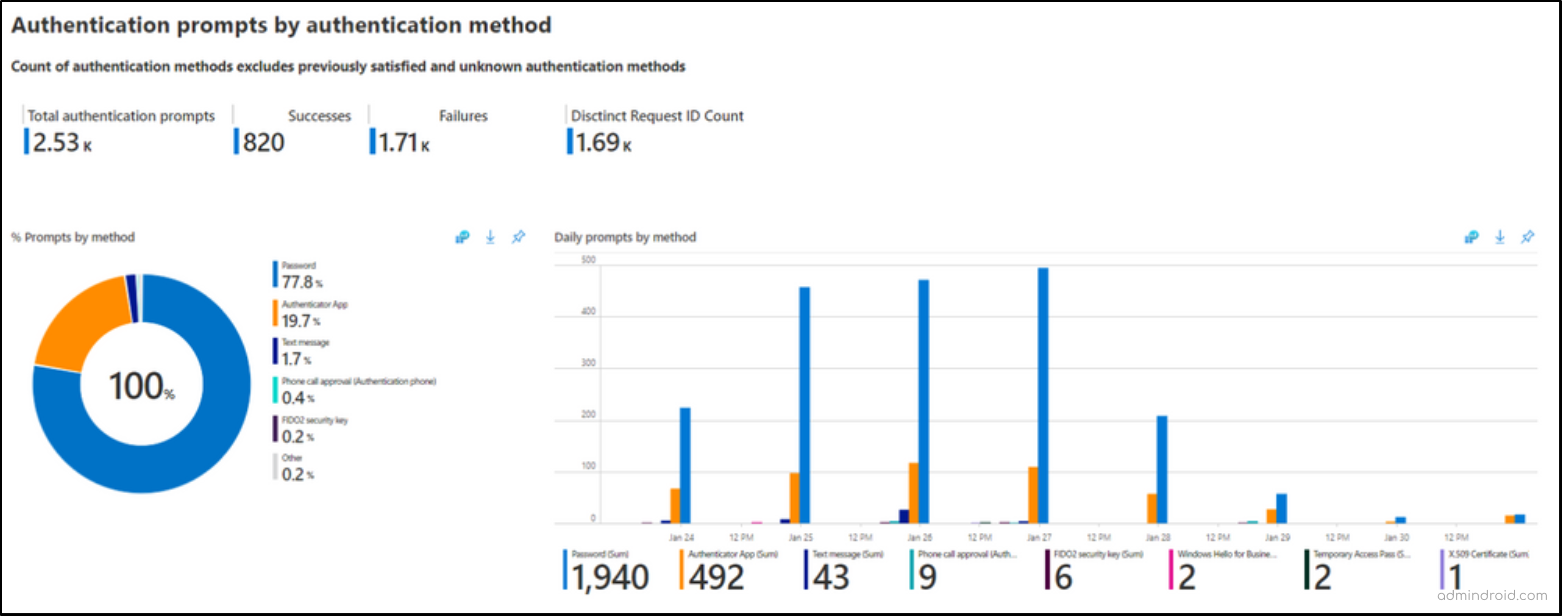Pin the Daily prompts chart to dashboard

click(x=1527, y=237)
